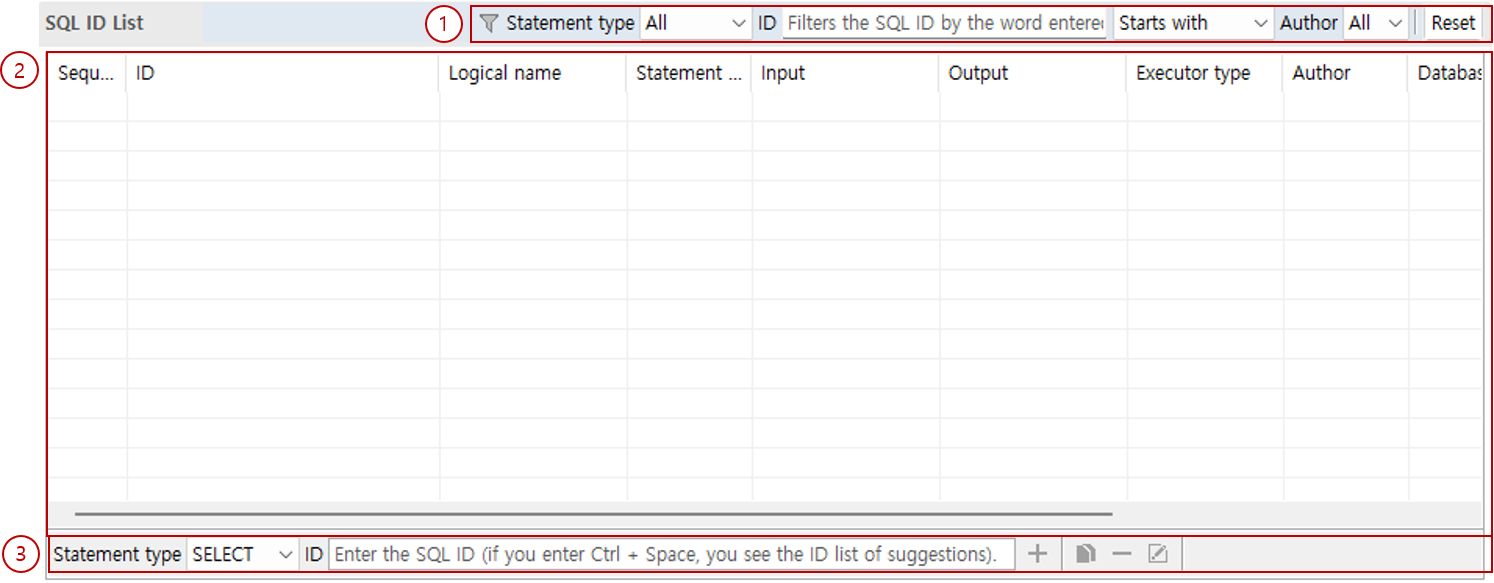This screenshot has width=1494, height=583.
Task: Copy the selected SQL ID
Action: click(x=1085, y=553)
